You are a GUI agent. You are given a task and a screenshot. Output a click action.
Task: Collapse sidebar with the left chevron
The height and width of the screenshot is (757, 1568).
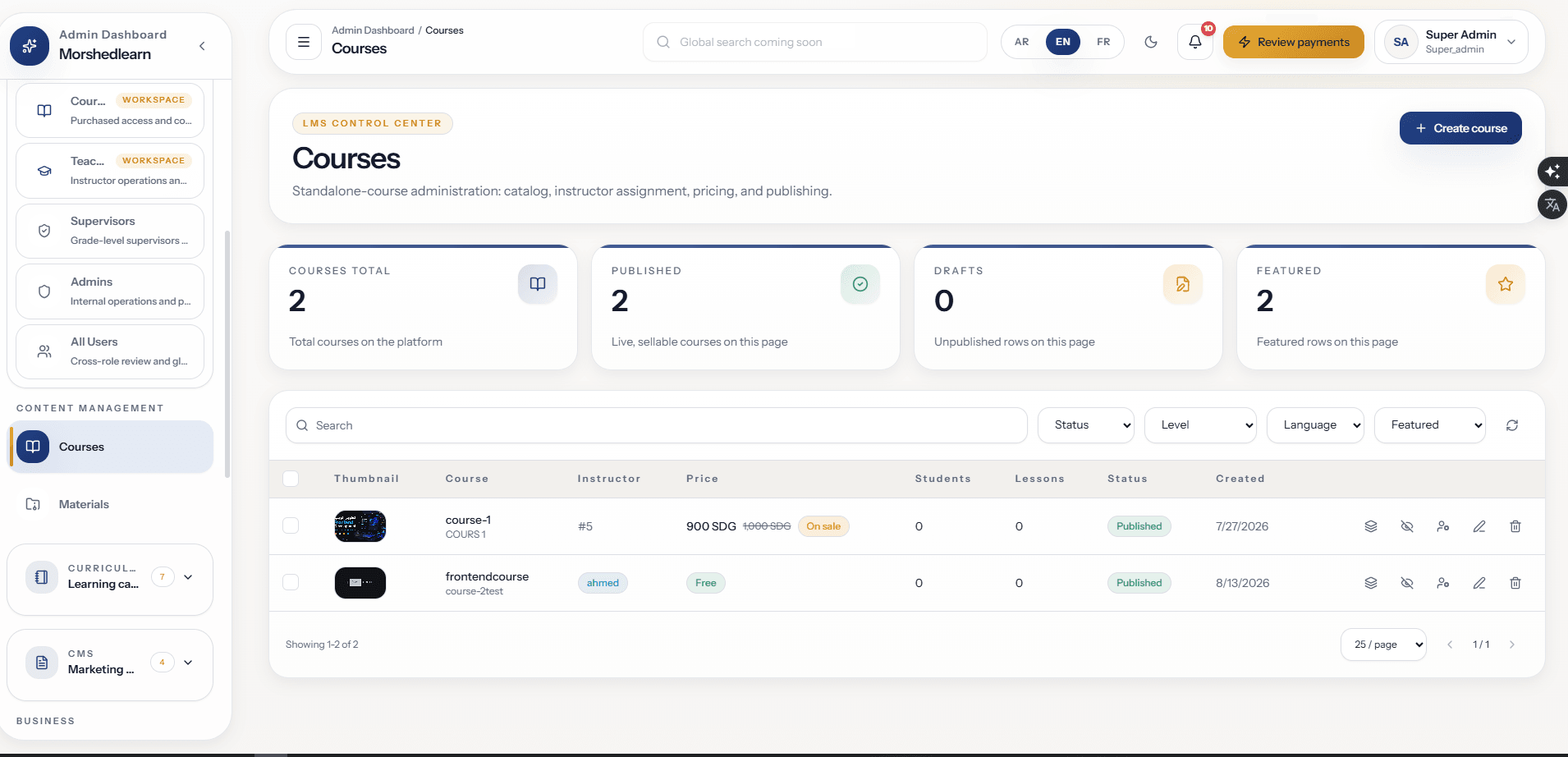click(202, 46)
